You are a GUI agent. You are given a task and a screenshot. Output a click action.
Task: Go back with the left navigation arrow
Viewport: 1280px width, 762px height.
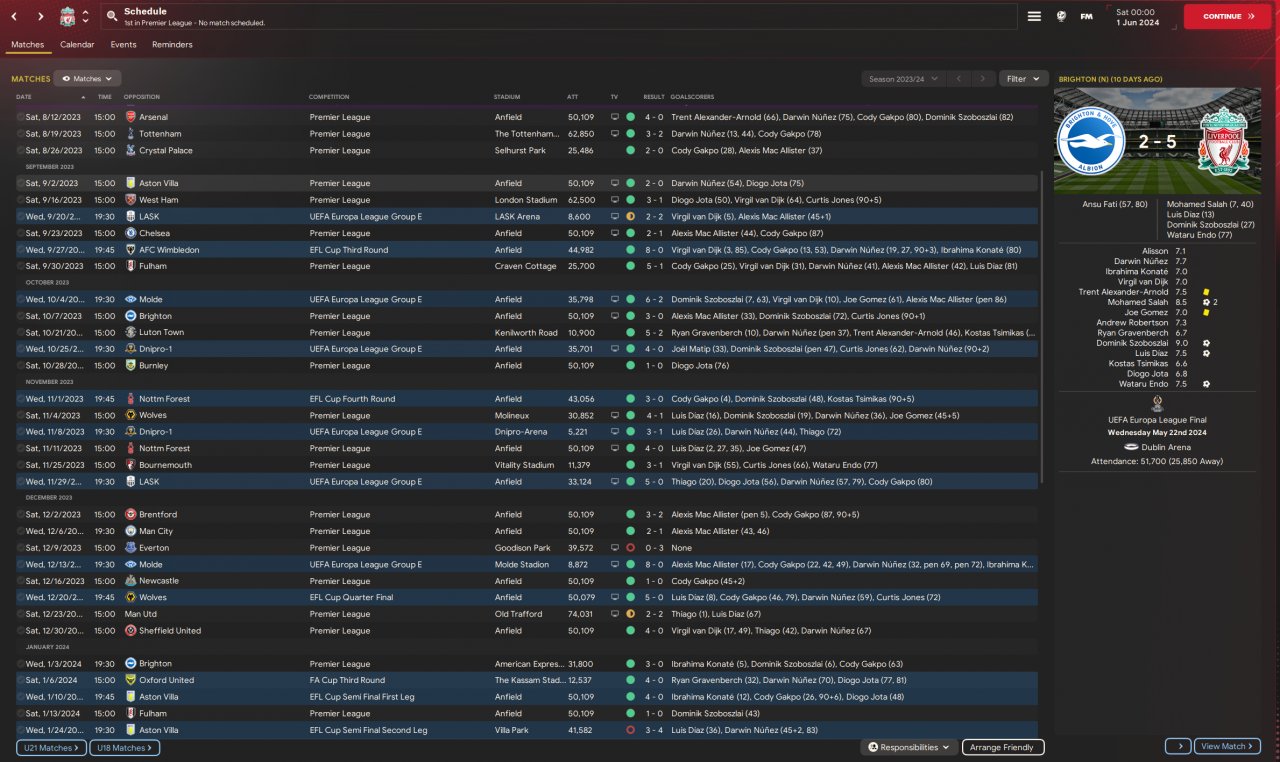tap(14, 17)
